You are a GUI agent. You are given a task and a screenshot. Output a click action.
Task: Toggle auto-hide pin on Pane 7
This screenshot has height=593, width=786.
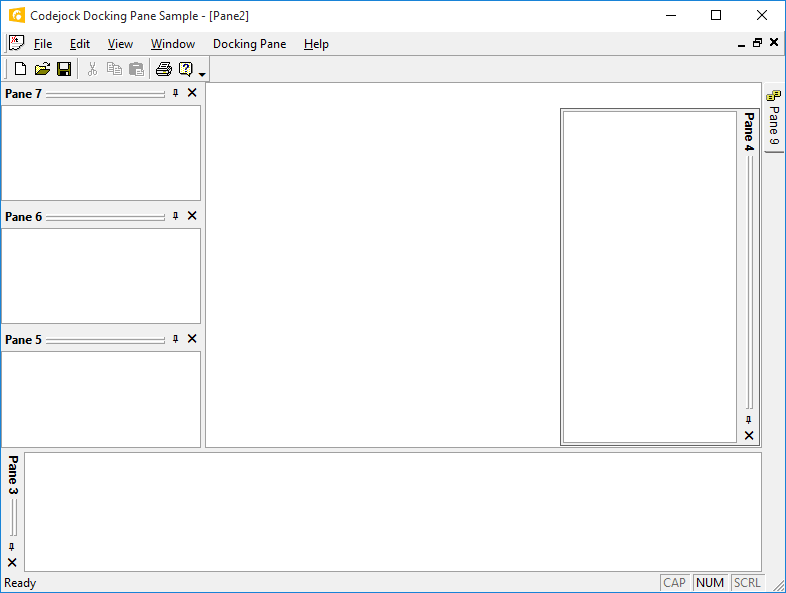[x=175, y=93]
